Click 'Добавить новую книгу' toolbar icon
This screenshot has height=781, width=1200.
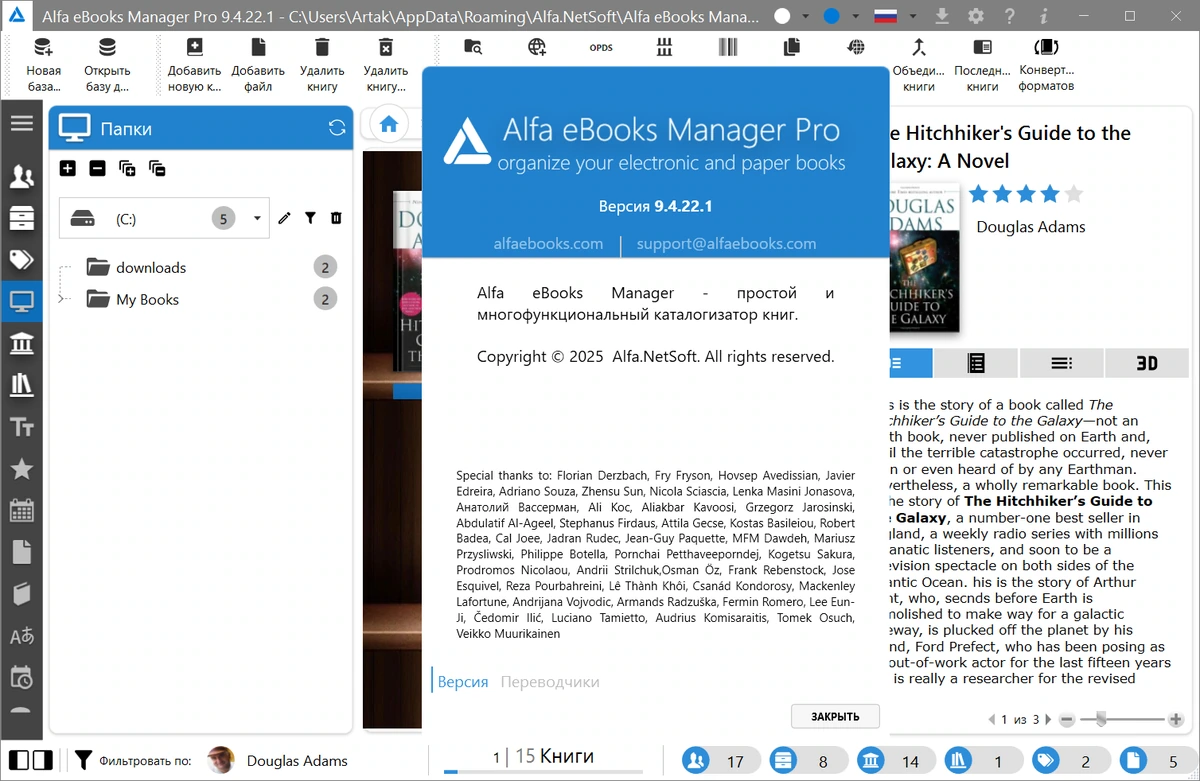pos(195,47)
